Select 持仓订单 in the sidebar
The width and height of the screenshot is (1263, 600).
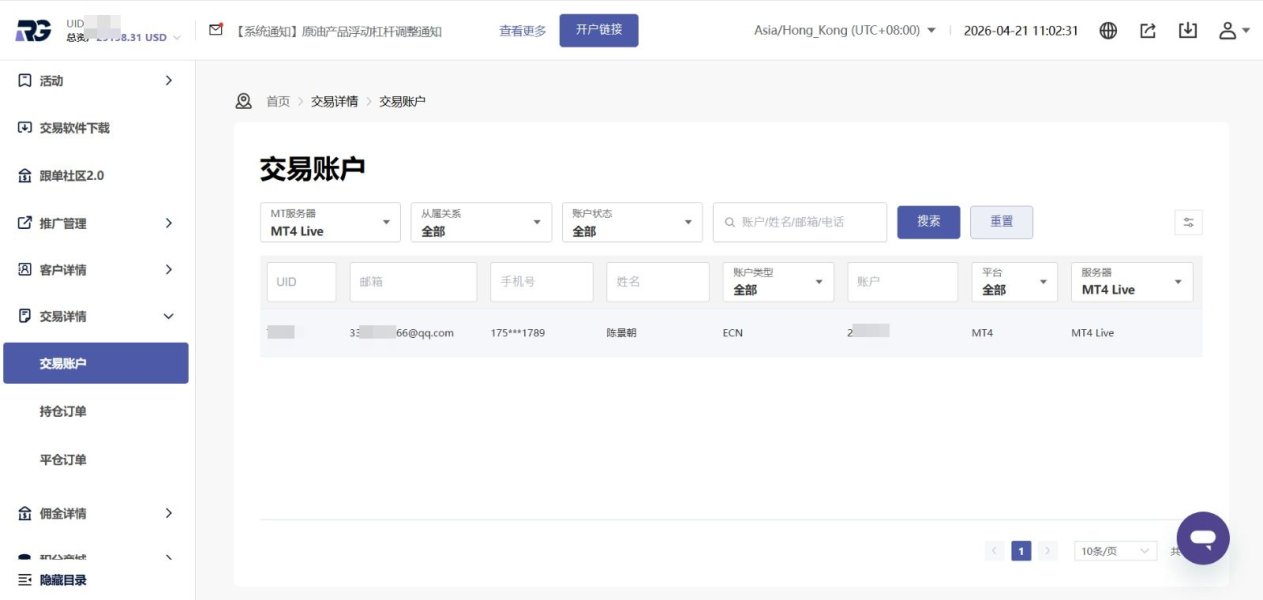coord(63,411)
